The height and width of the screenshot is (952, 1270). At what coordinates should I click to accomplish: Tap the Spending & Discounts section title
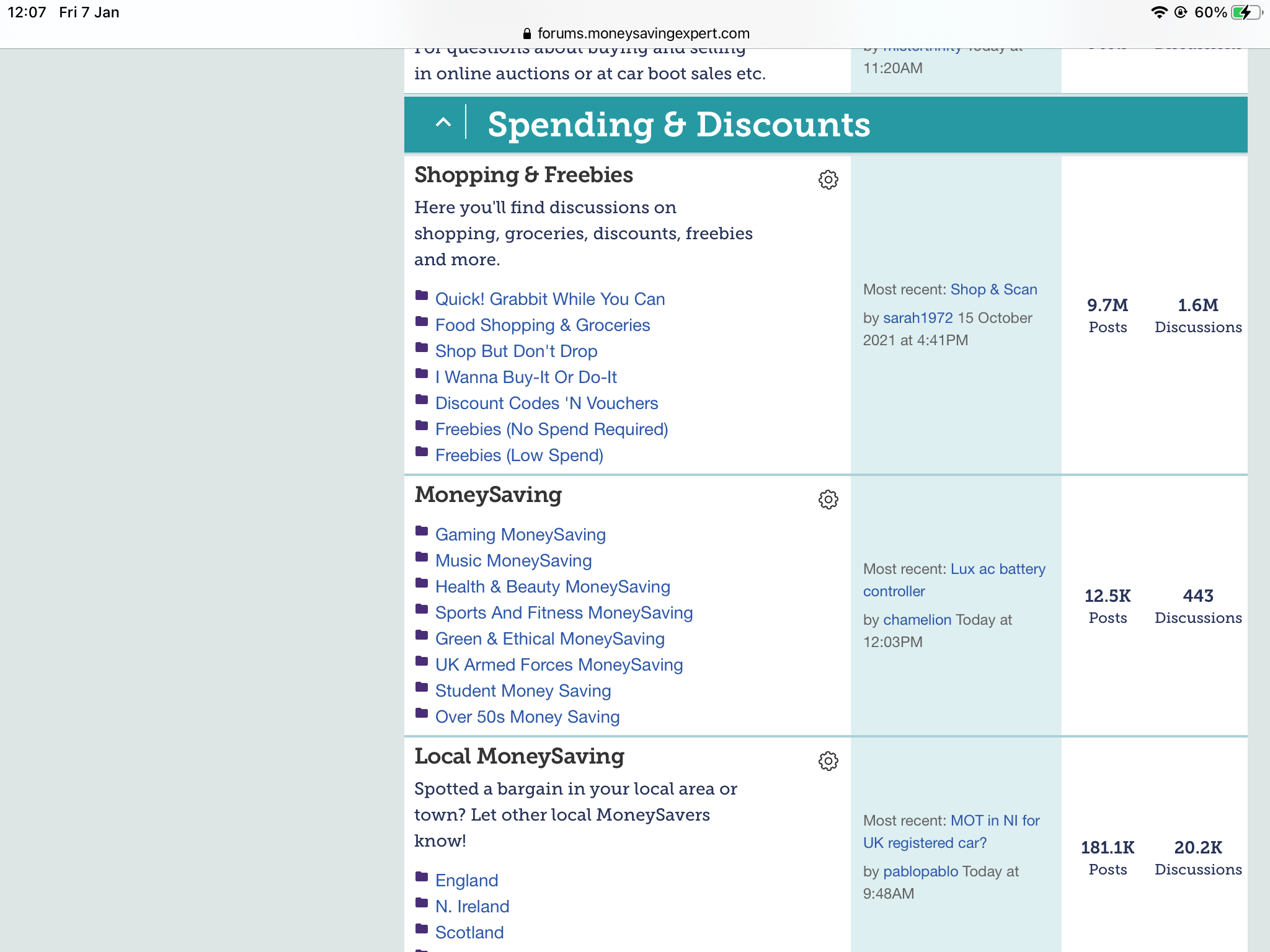click(x=679, y=125)
